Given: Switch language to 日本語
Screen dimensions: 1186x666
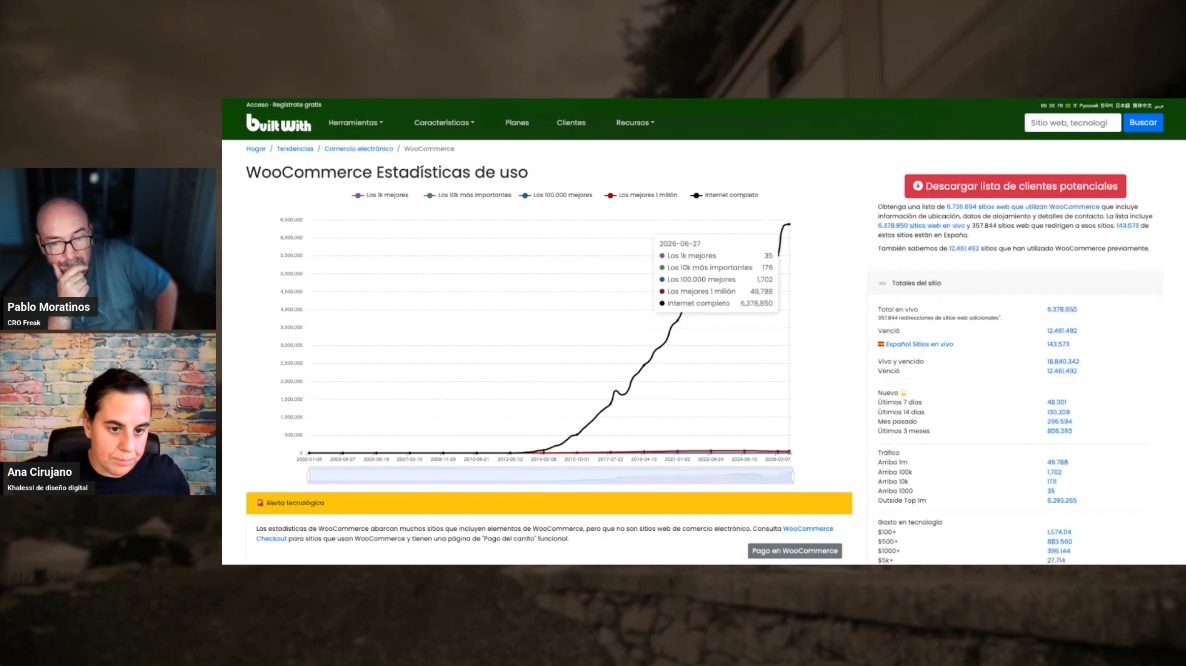Looking at the screenshot, I should coord(1122,106).
